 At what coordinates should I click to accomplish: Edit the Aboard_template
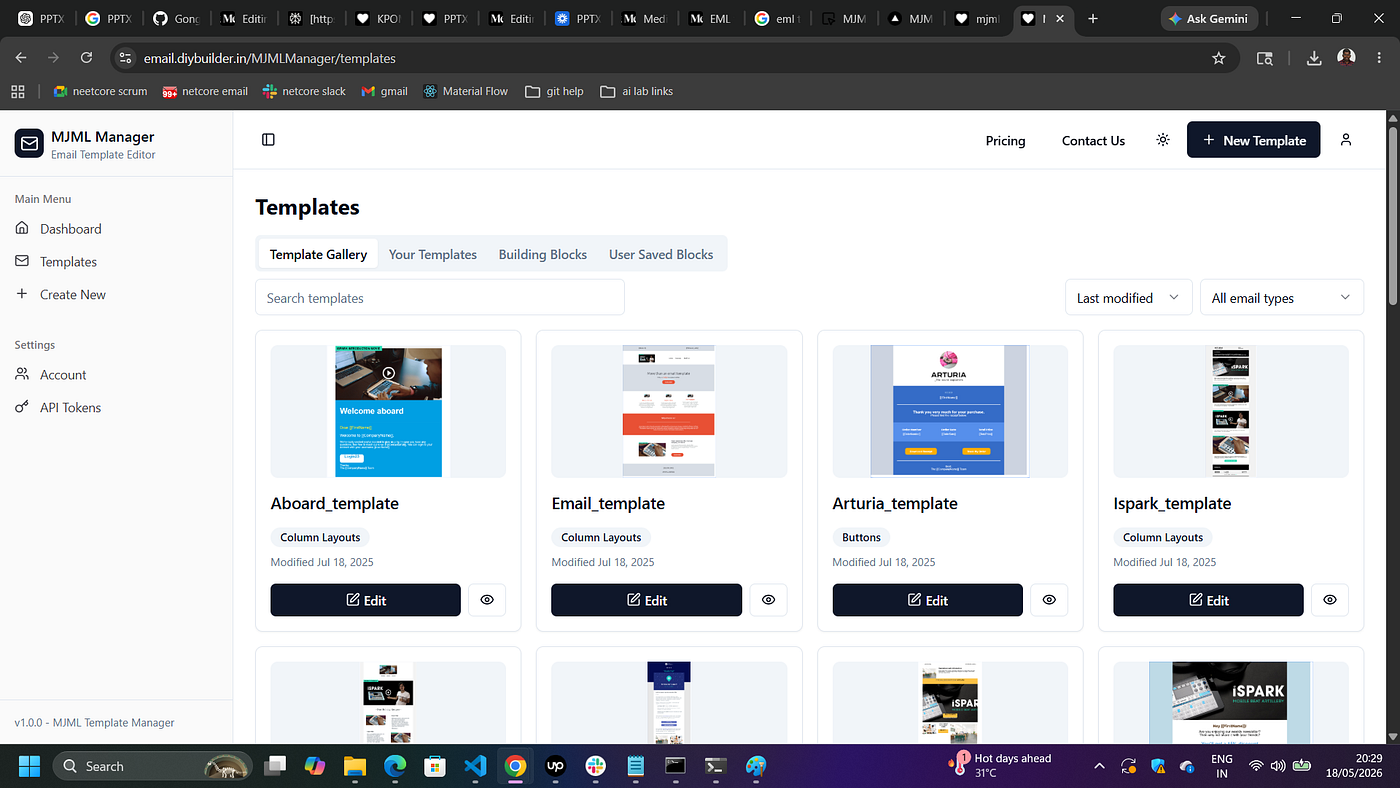point(366,600)
